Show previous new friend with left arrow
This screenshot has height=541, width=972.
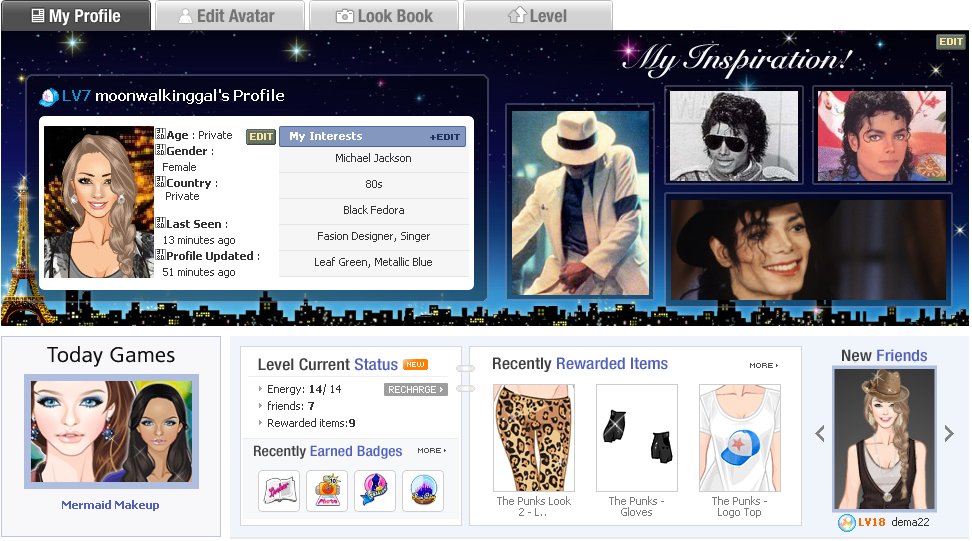coord(820,434)
